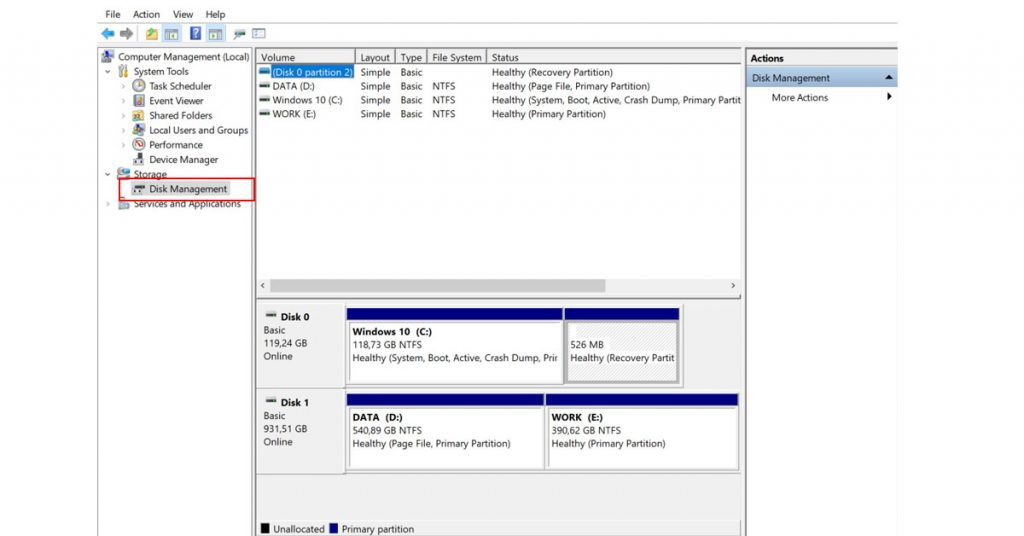Open the Action menu

click(x=146, y=14)
